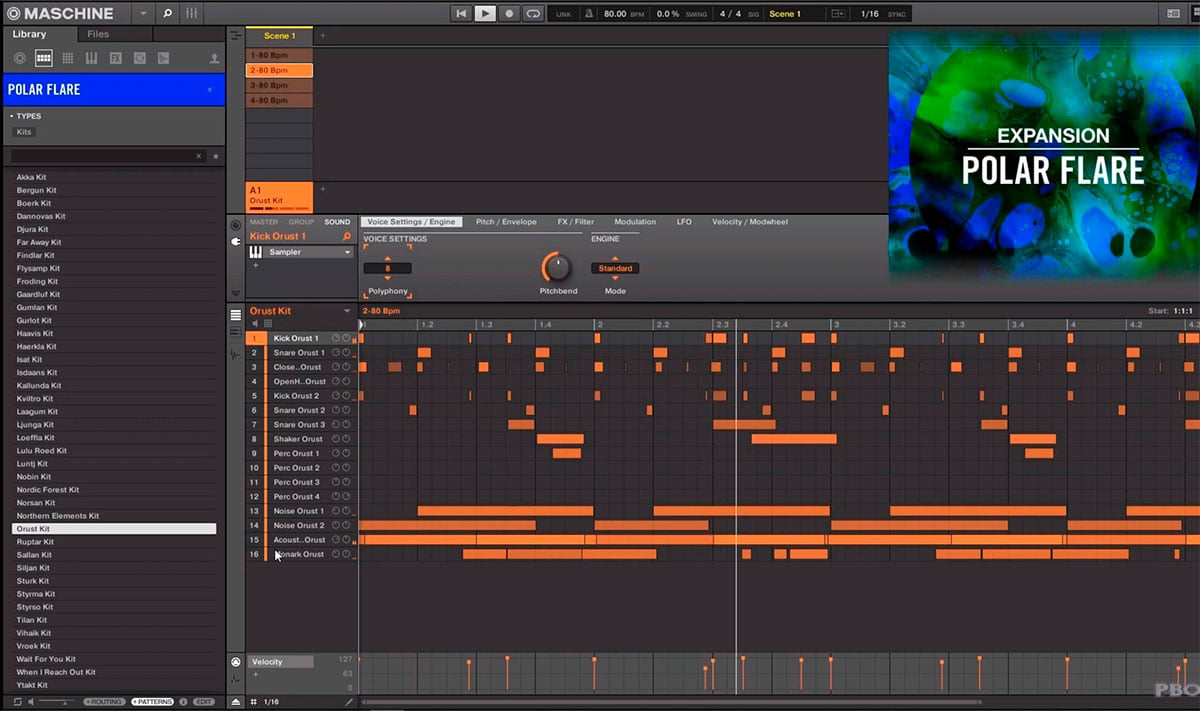Toggle the +PATTERNS browser option
This screenshot has width=1200, height=711.
[152, 702]
